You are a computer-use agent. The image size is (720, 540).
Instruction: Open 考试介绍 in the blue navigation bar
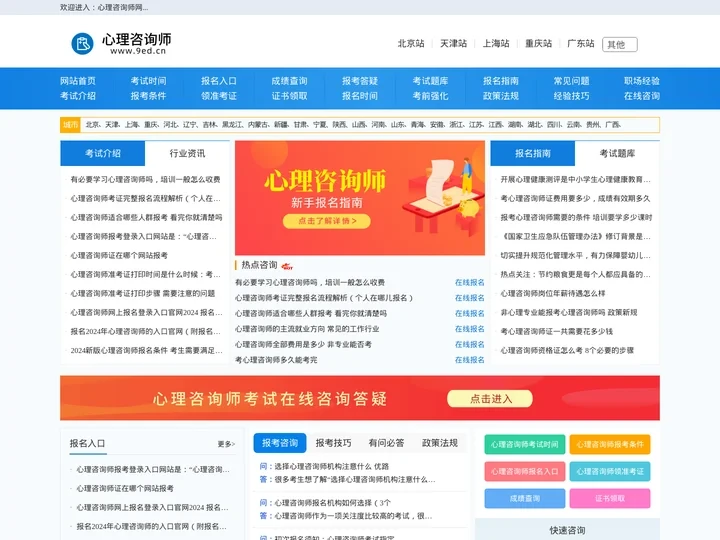(78, 96)
